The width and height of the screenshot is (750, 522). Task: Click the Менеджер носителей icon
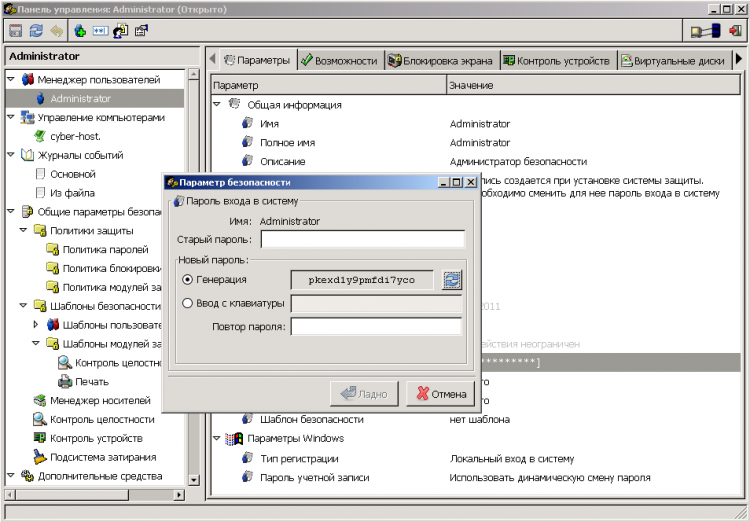point(40,400)
